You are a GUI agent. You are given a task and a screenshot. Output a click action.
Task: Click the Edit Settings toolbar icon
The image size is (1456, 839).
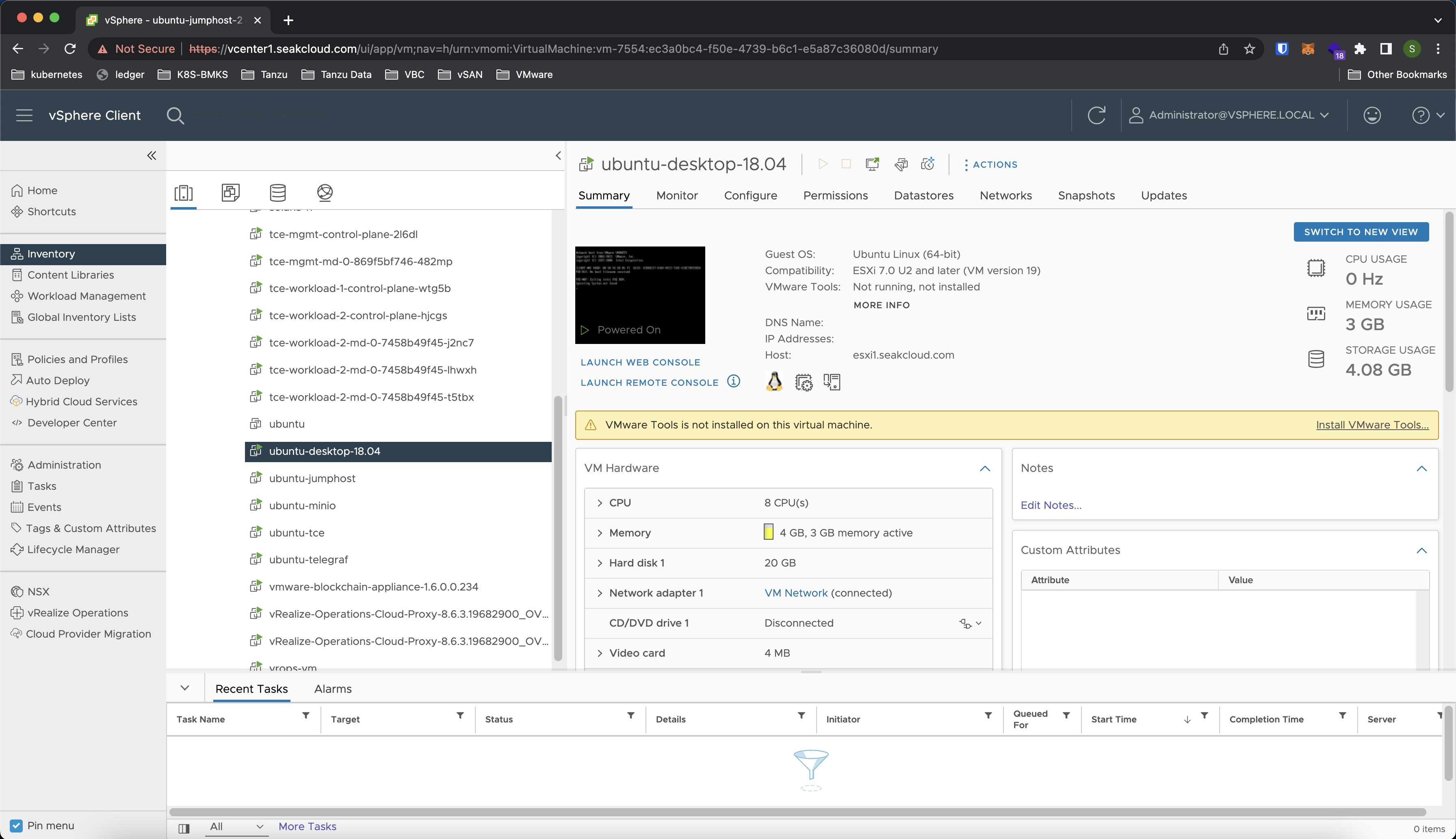point(901,164)
